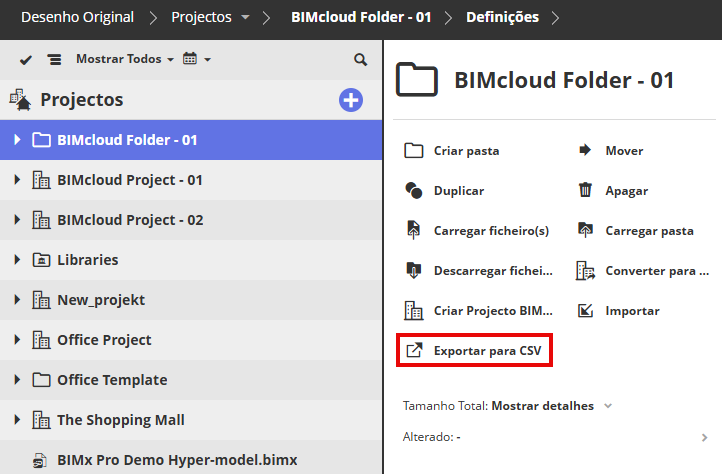The image size is (722, 474).
Task: Click the Apagar trash icon
Action: (586, 190)
